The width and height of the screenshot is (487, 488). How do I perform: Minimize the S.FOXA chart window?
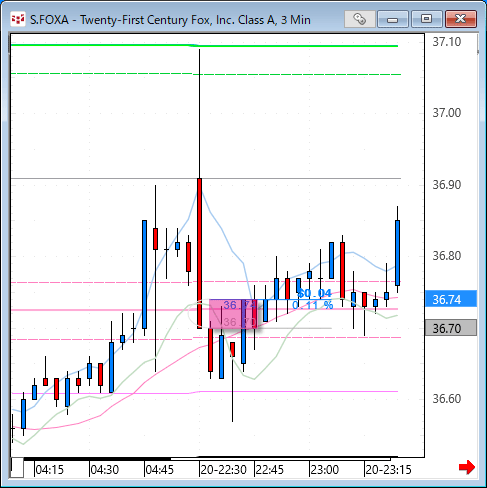[x=392, y=19]
